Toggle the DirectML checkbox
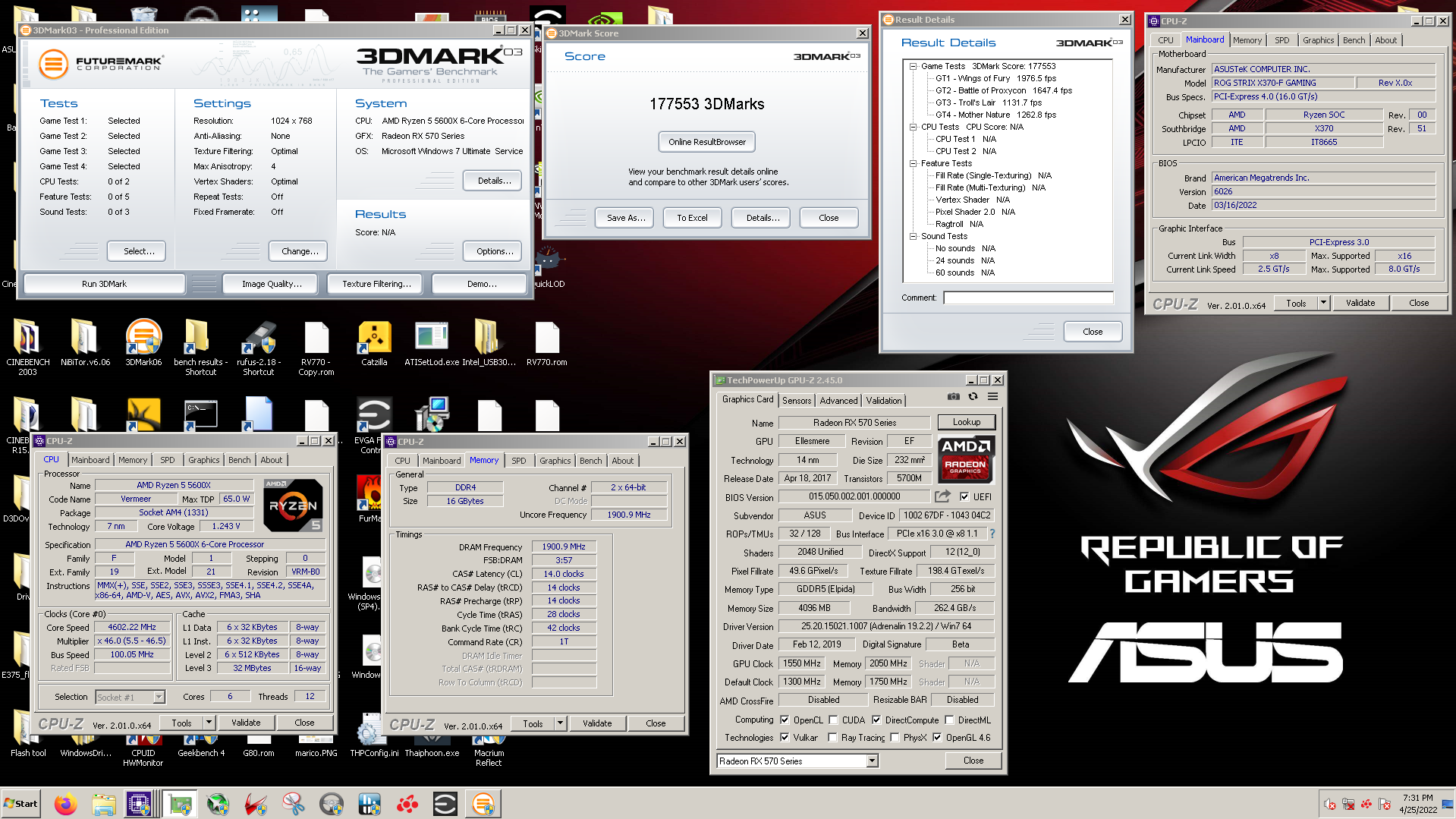The image size is (1456, 819). point(949,720)
